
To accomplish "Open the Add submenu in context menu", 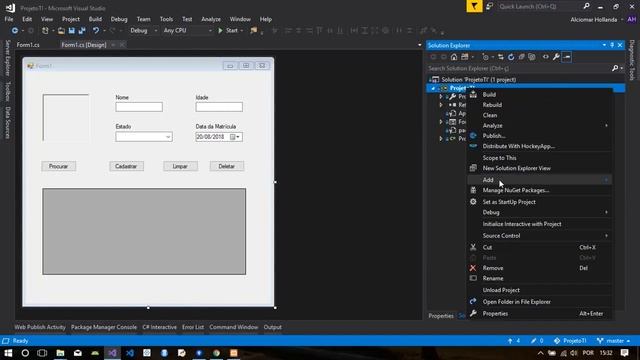I will 539,180.
